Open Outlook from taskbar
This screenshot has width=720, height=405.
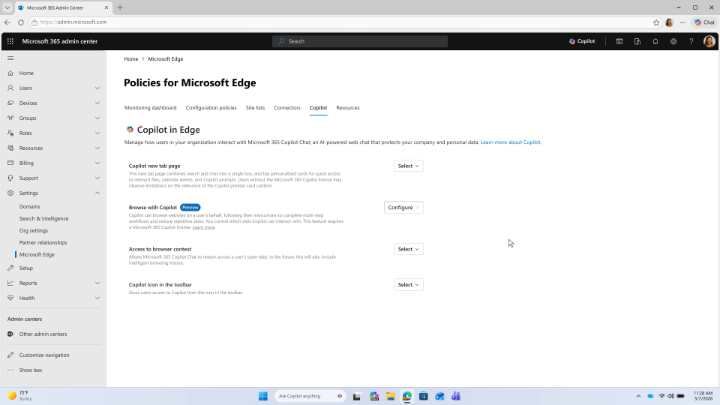pos(439,396)
